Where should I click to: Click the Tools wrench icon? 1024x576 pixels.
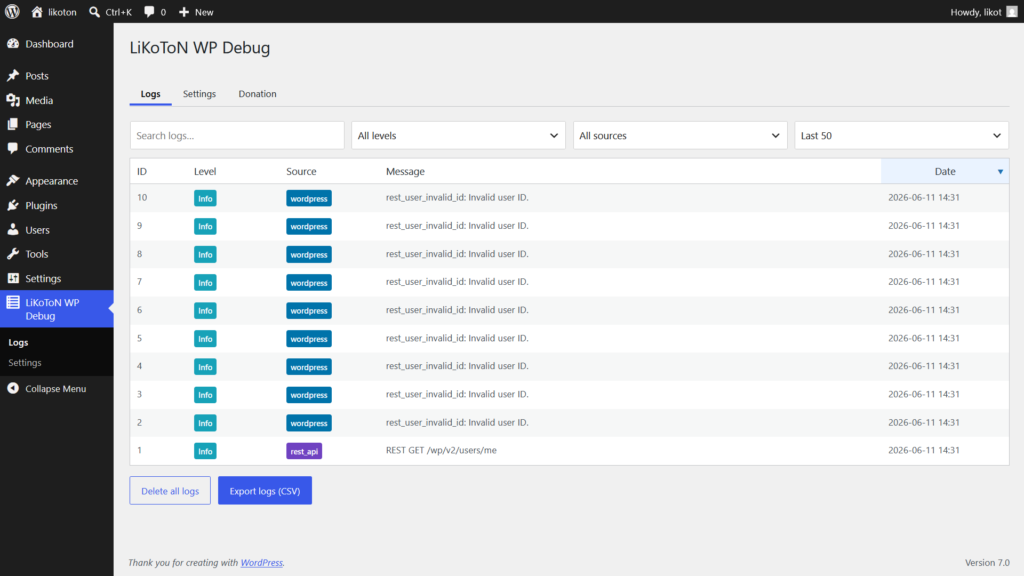coord(13,254)
